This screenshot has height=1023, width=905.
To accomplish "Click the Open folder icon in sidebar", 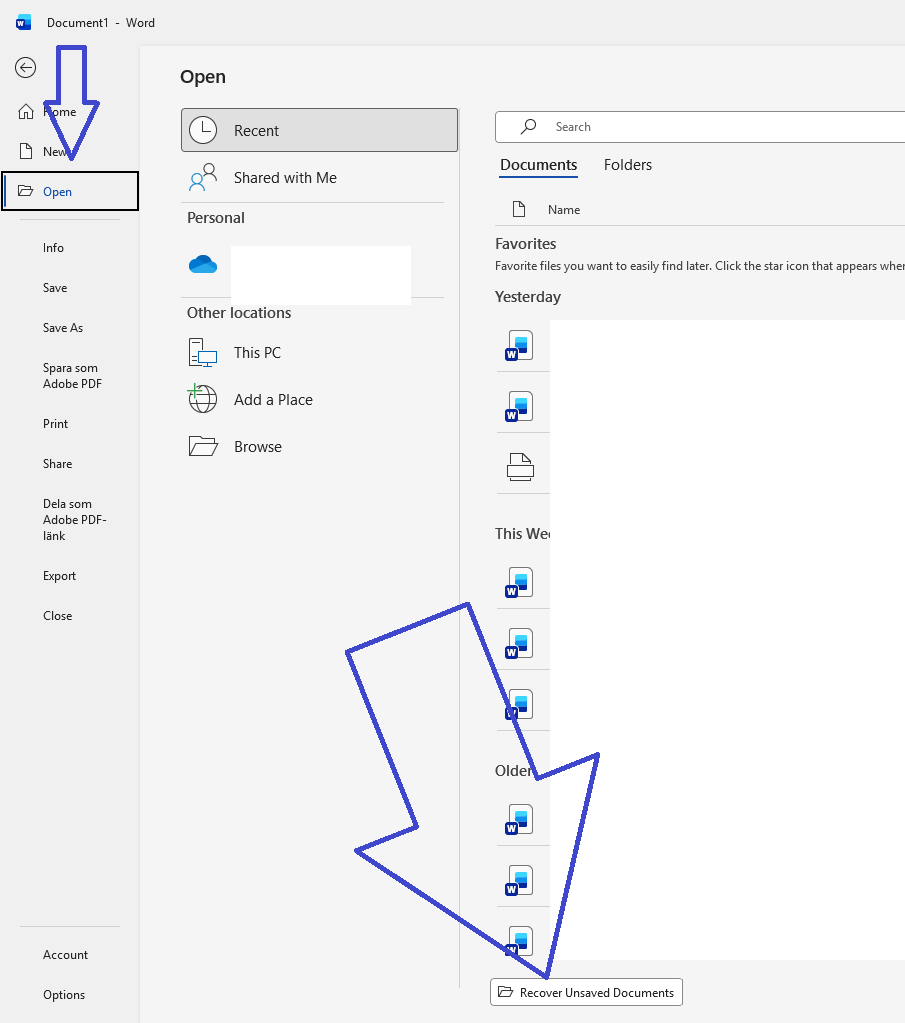I will [25, 191].
